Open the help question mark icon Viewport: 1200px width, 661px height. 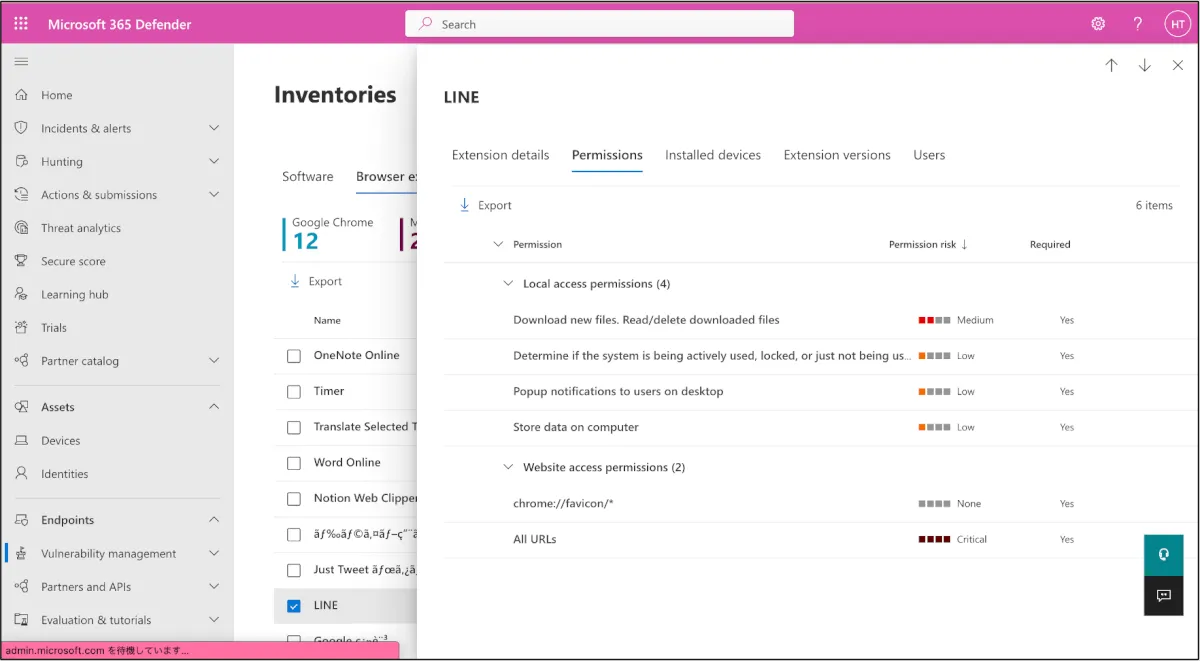[x=1138, y=24]
